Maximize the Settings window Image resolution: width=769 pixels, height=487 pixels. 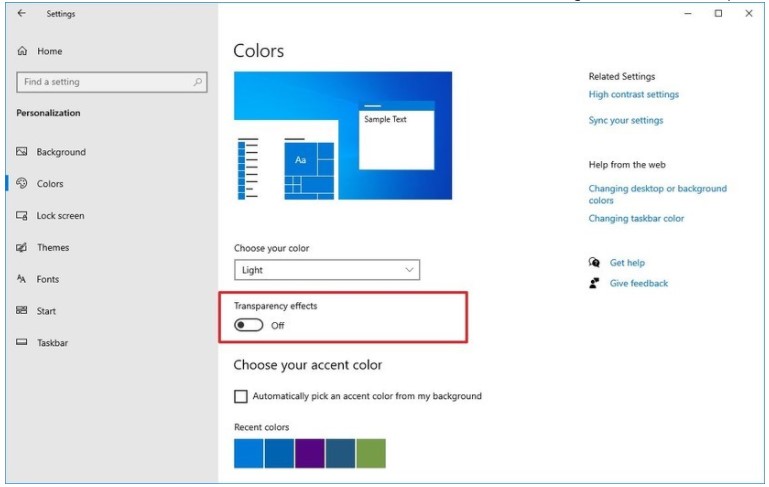pos(718,14)
